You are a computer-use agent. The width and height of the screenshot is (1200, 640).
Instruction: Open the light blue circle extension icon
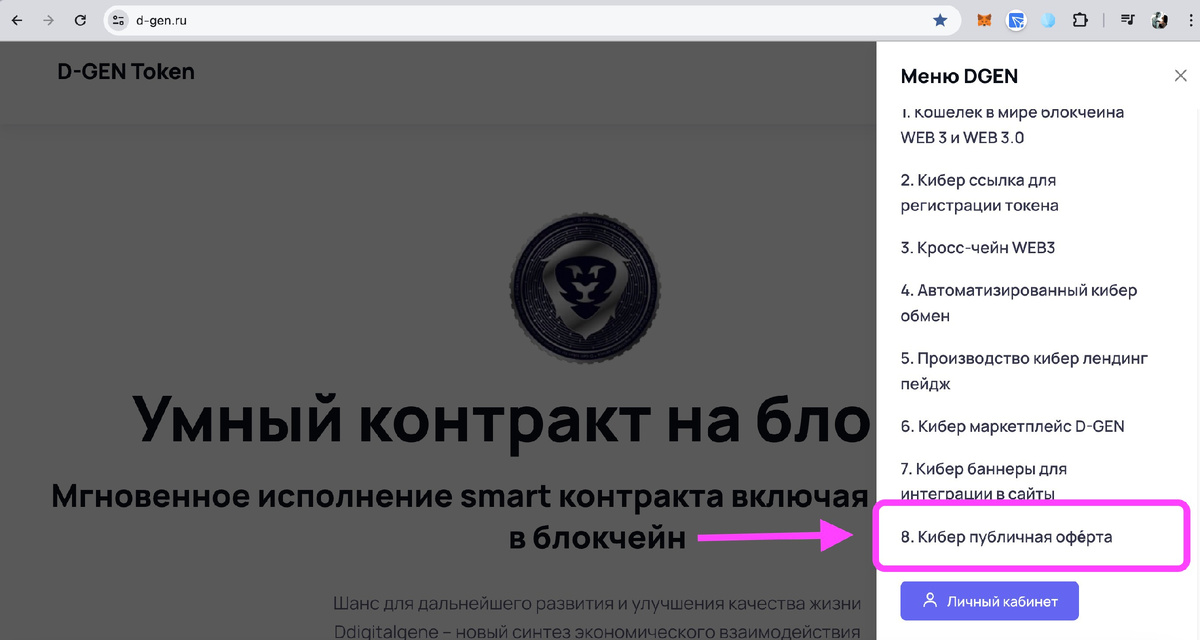(1047, 20)
